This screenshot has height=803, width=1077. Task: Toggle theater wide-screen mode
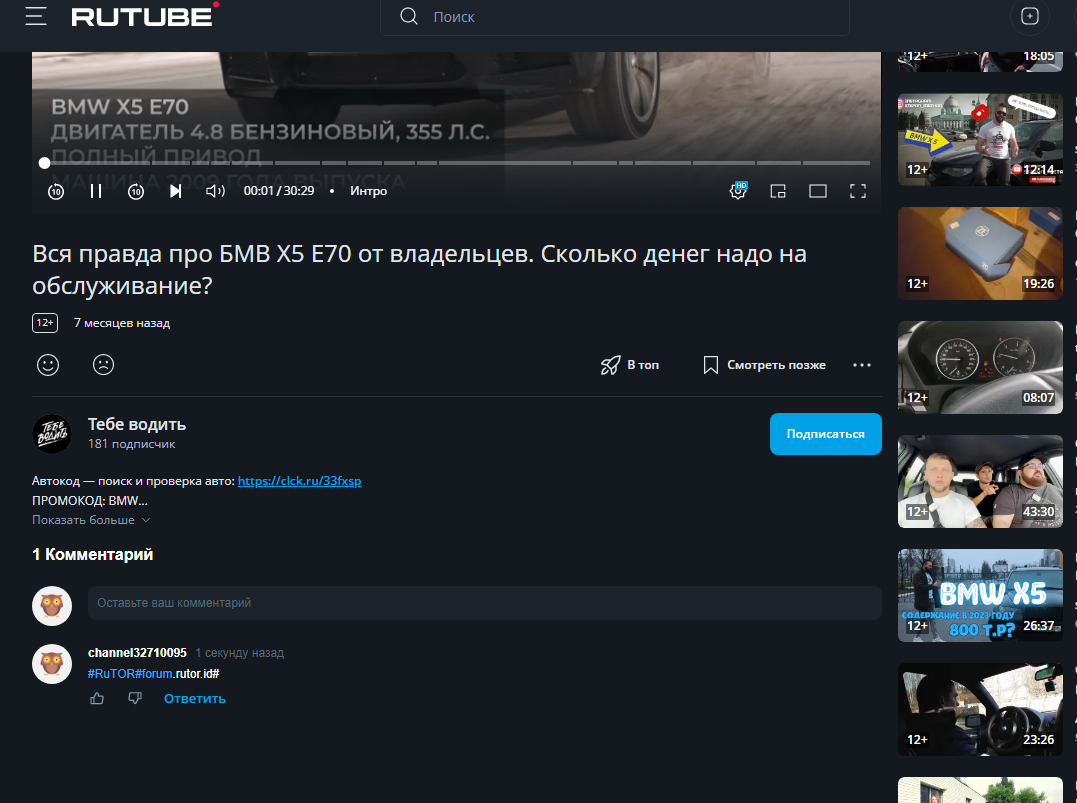pyautogui.click(x=817, y=191)
